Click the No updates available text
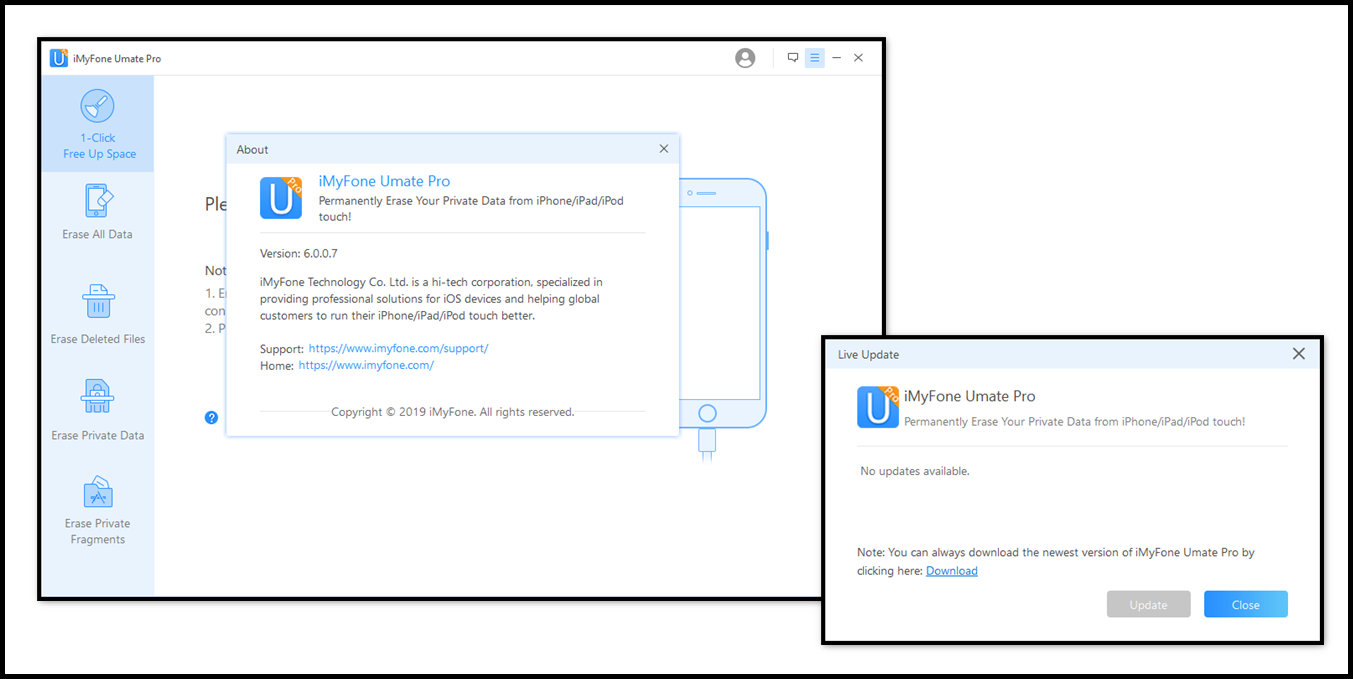Viewport: 1353px width, 679px height. [915, 471]
